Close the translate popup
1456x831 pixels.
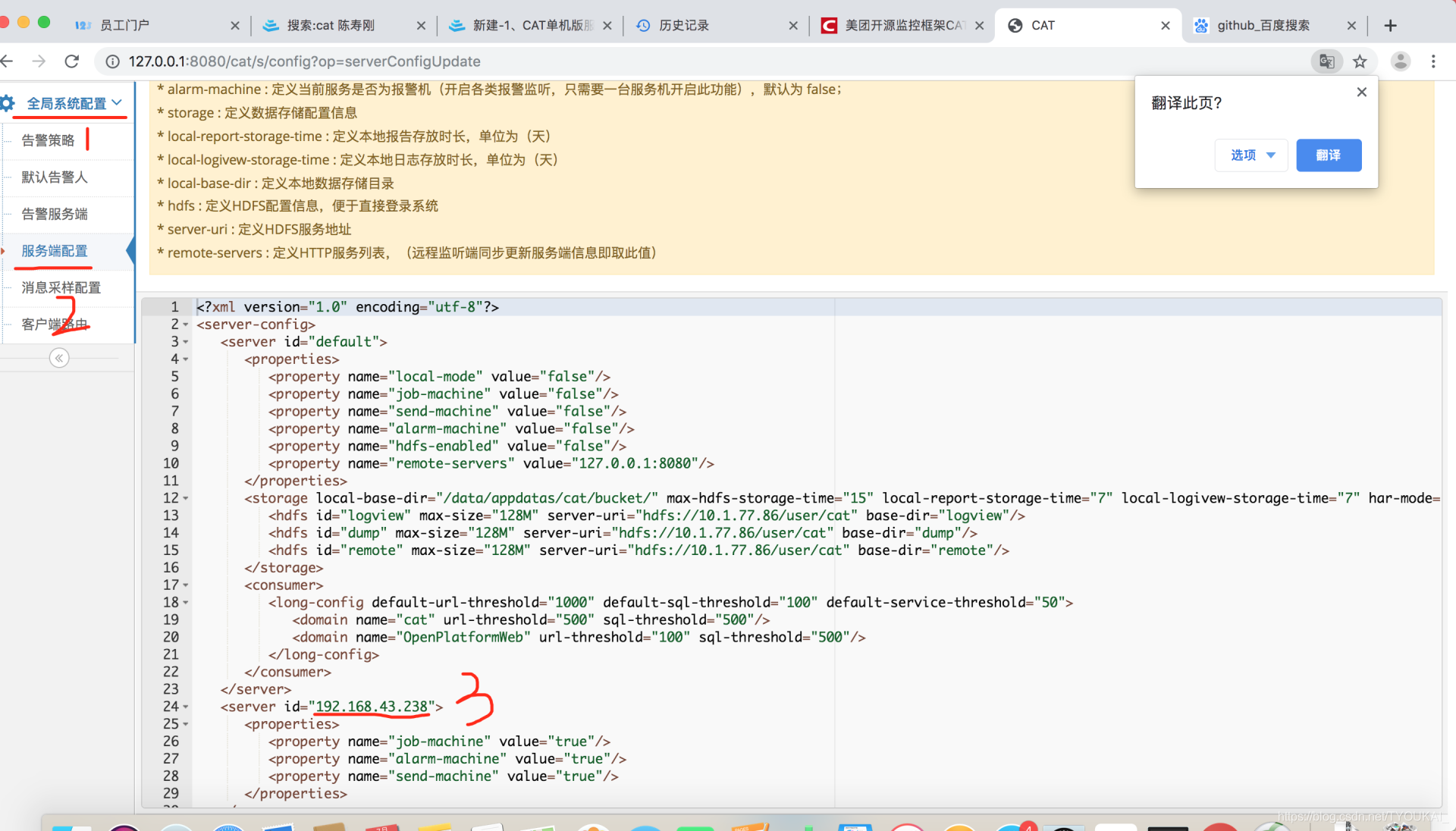1361,92
